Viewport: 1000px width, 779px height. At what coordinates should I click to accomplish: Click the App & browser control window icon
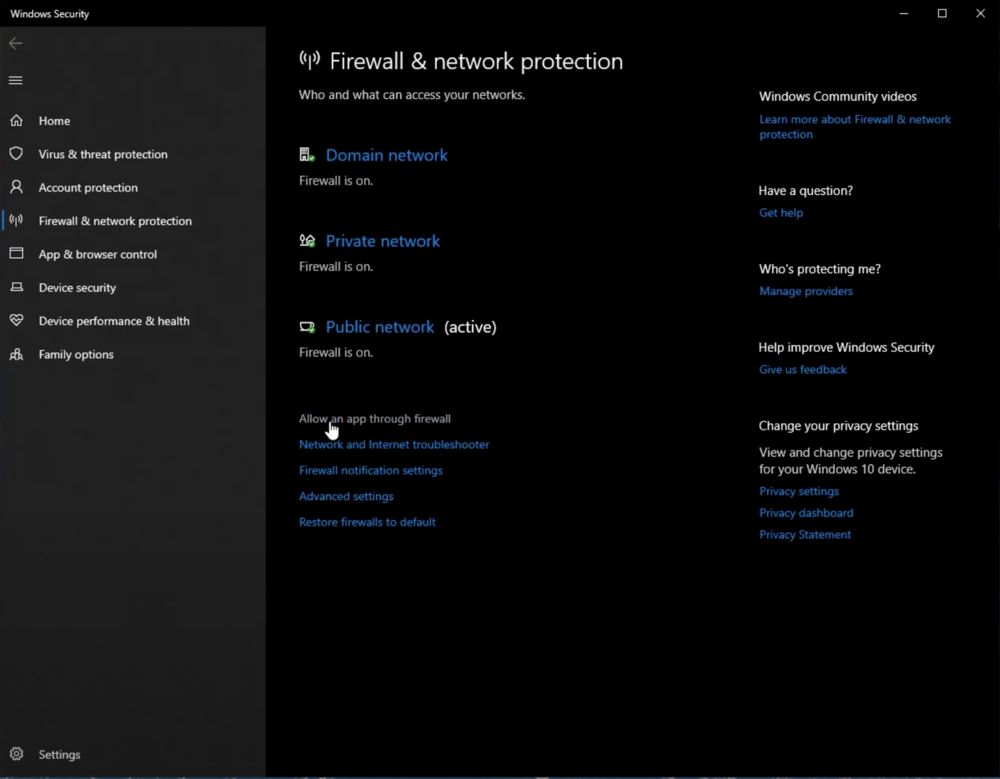click(x=16, y=254)
